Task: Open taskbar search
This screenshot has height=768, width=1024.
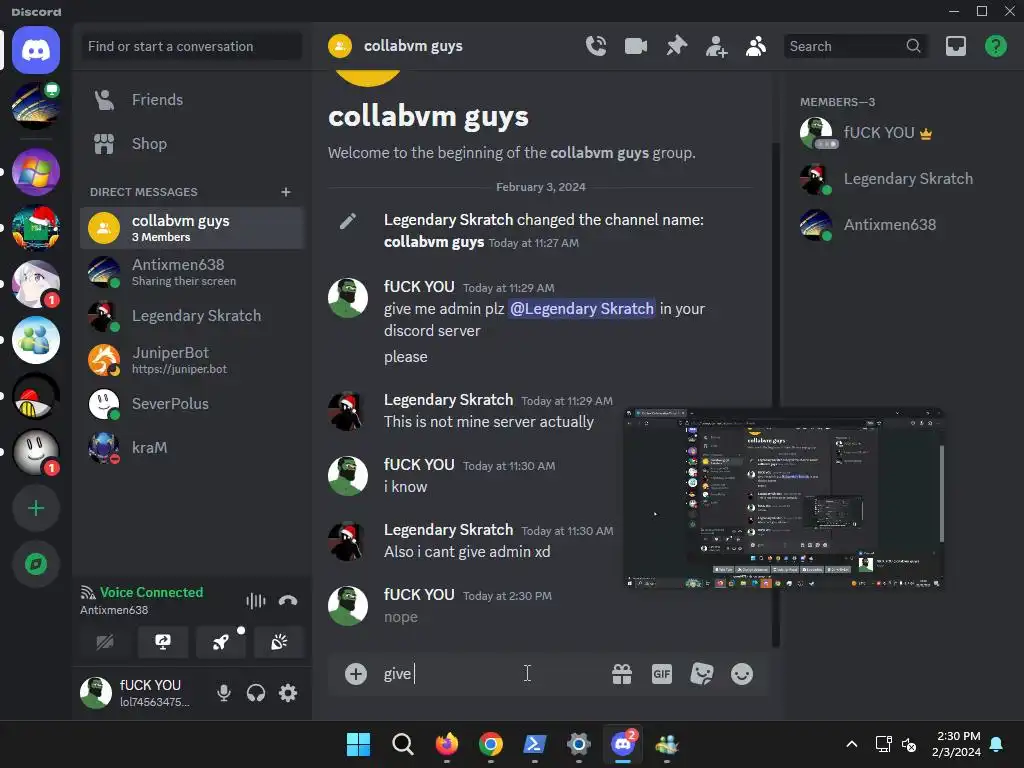Action: (402, 744)
